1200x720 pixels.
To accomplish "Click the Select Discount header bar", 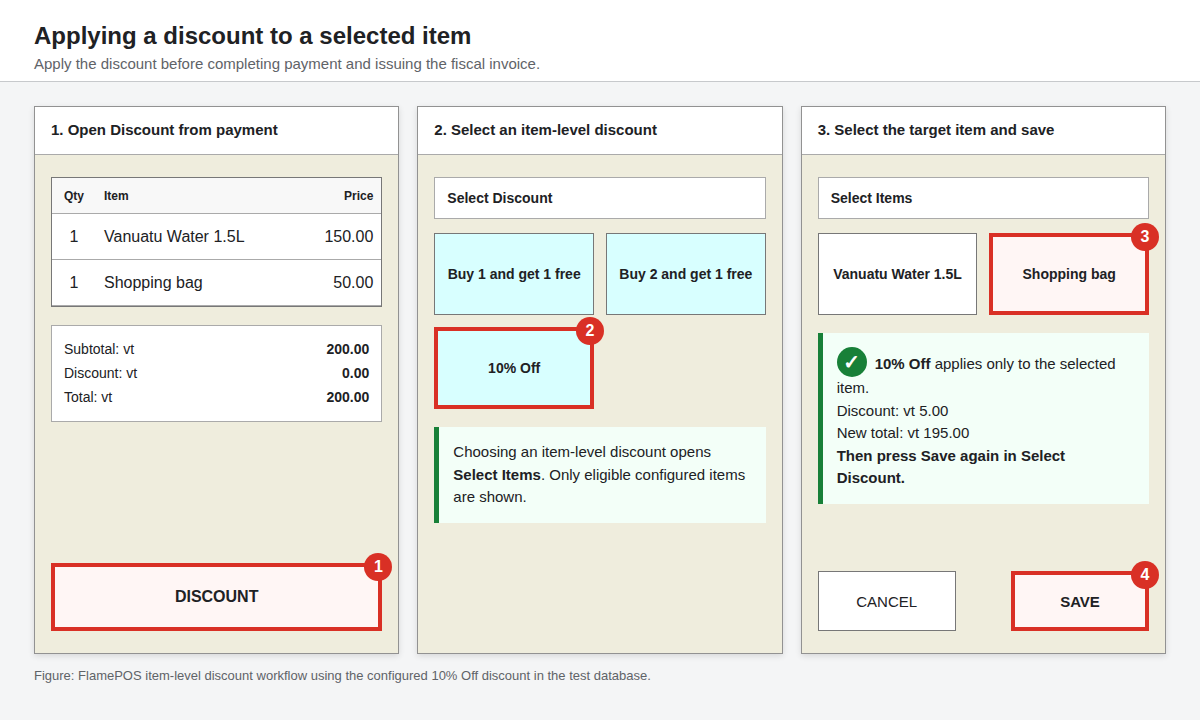I will point(600,198).
